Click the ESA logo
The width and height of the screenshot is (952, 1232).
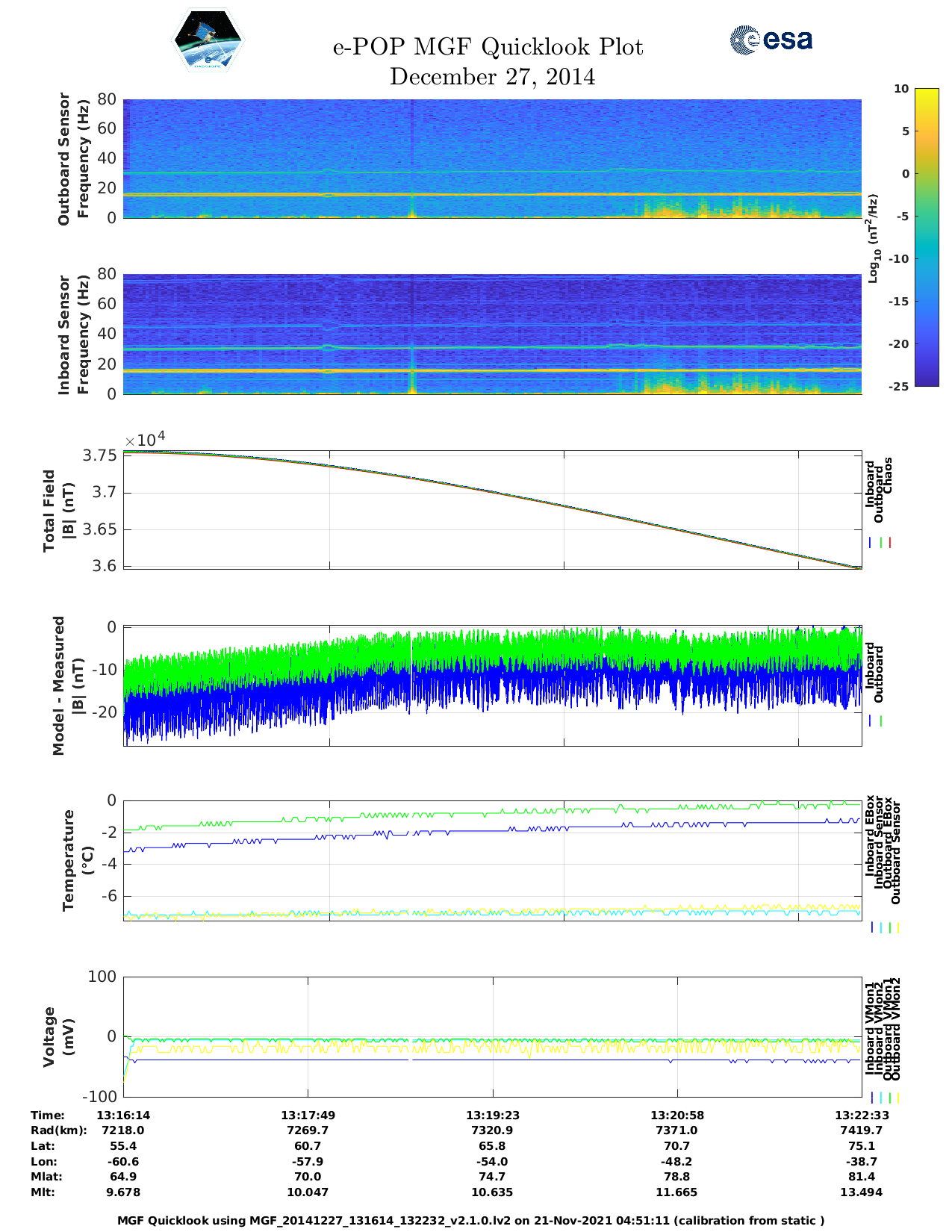click(x=771, y=40)
